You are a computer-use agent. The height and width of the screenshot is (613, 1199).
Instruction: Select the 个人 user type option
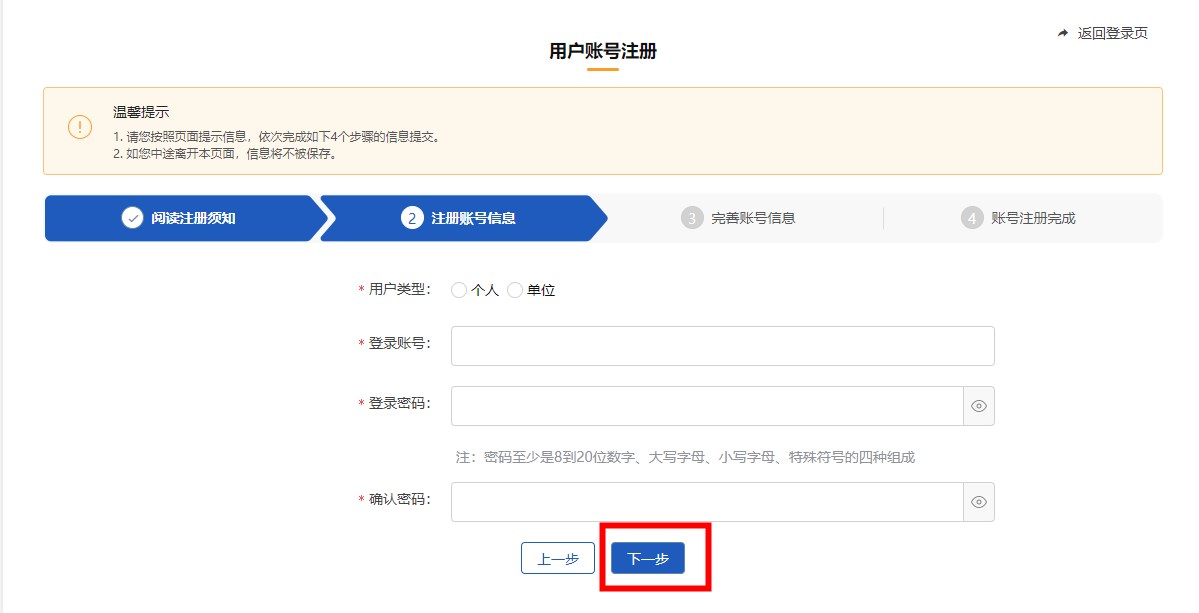[x=460, y=289]
